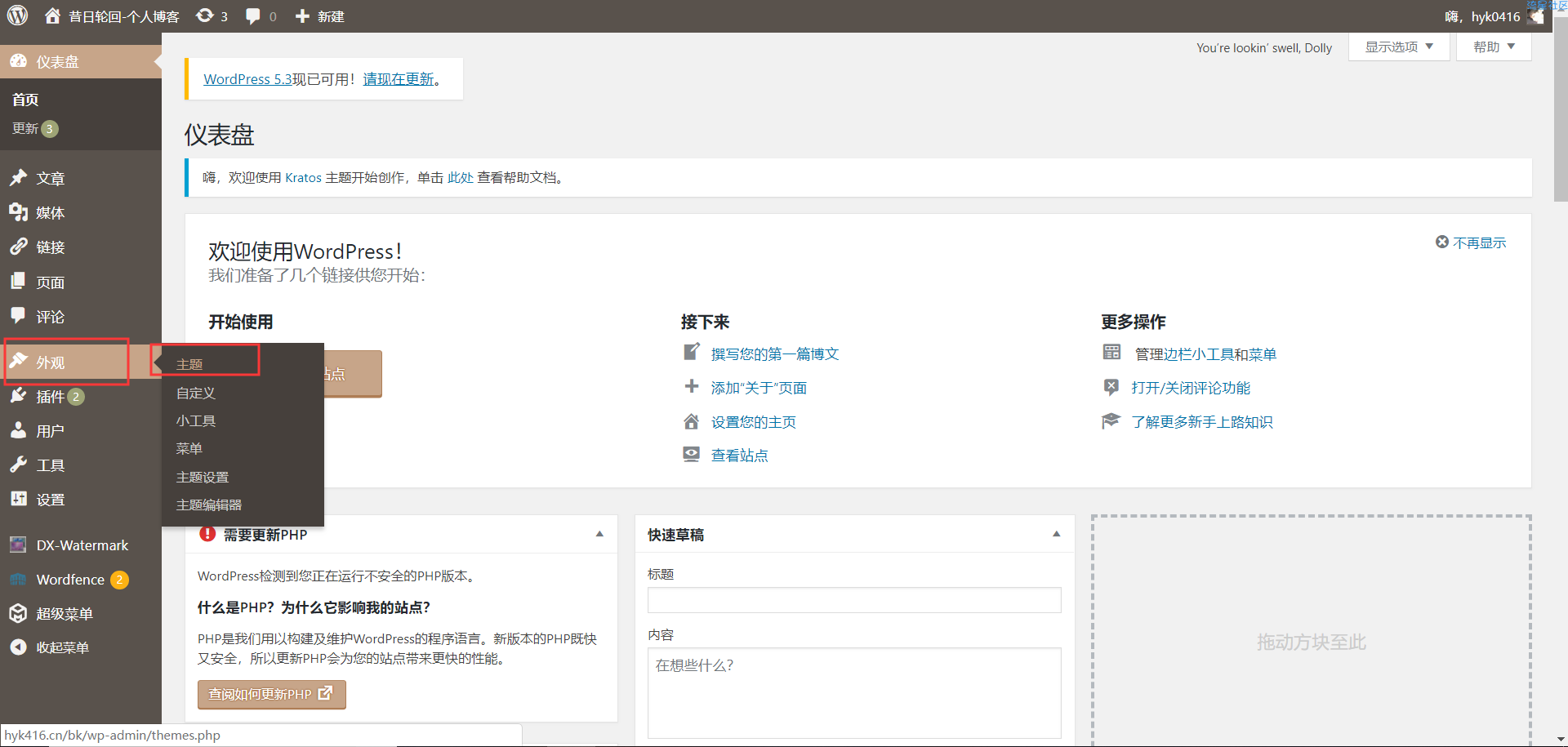The height and width of the screenshot is (747, 1568).
Task: Open the 仪表盘 dashboard icon in sidebar
Action: pyautogui.click(x=18, y=61)
